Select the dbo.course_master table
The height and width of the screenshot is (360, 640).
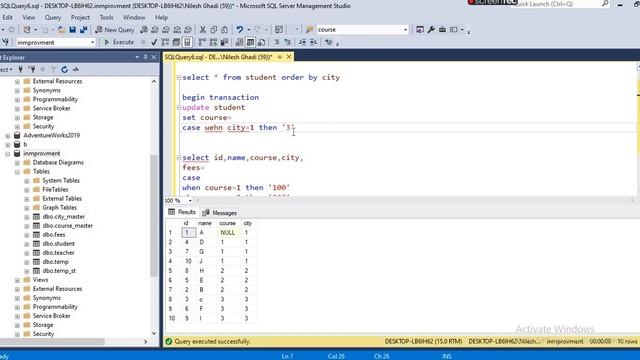67,226
